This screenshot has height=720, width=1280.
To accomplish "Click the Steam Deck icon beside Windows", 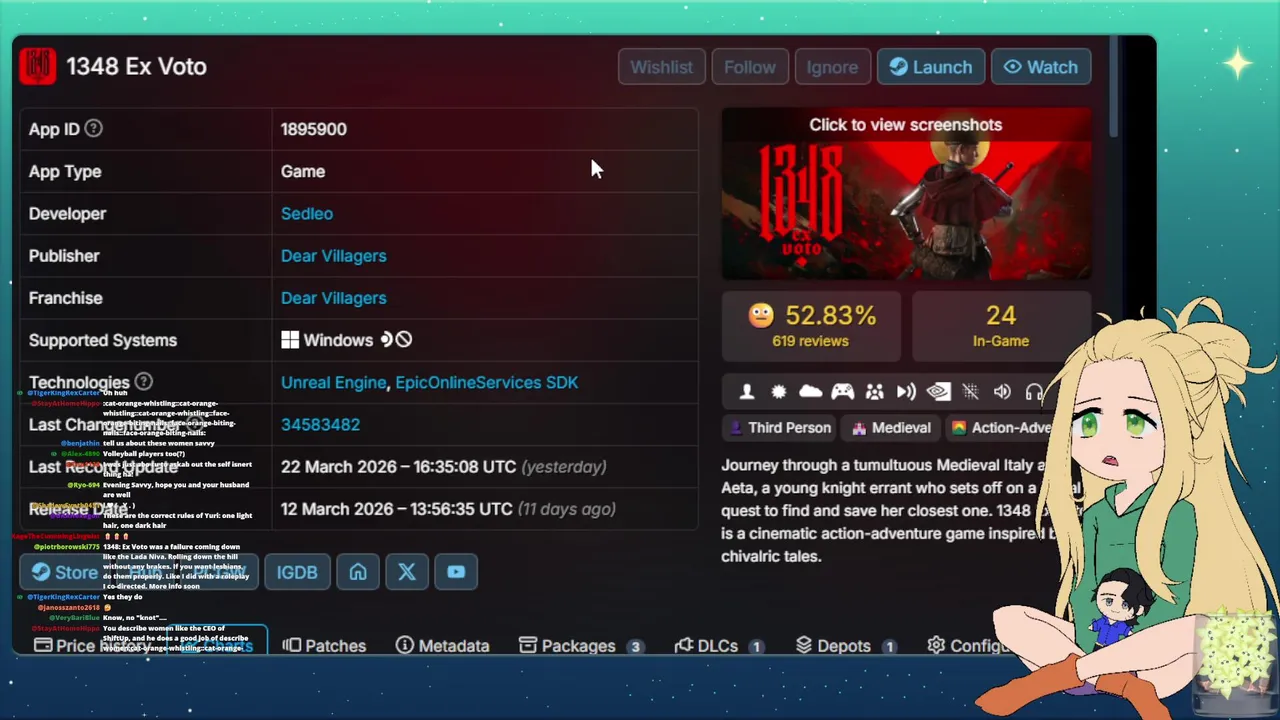I will point(386,340).
